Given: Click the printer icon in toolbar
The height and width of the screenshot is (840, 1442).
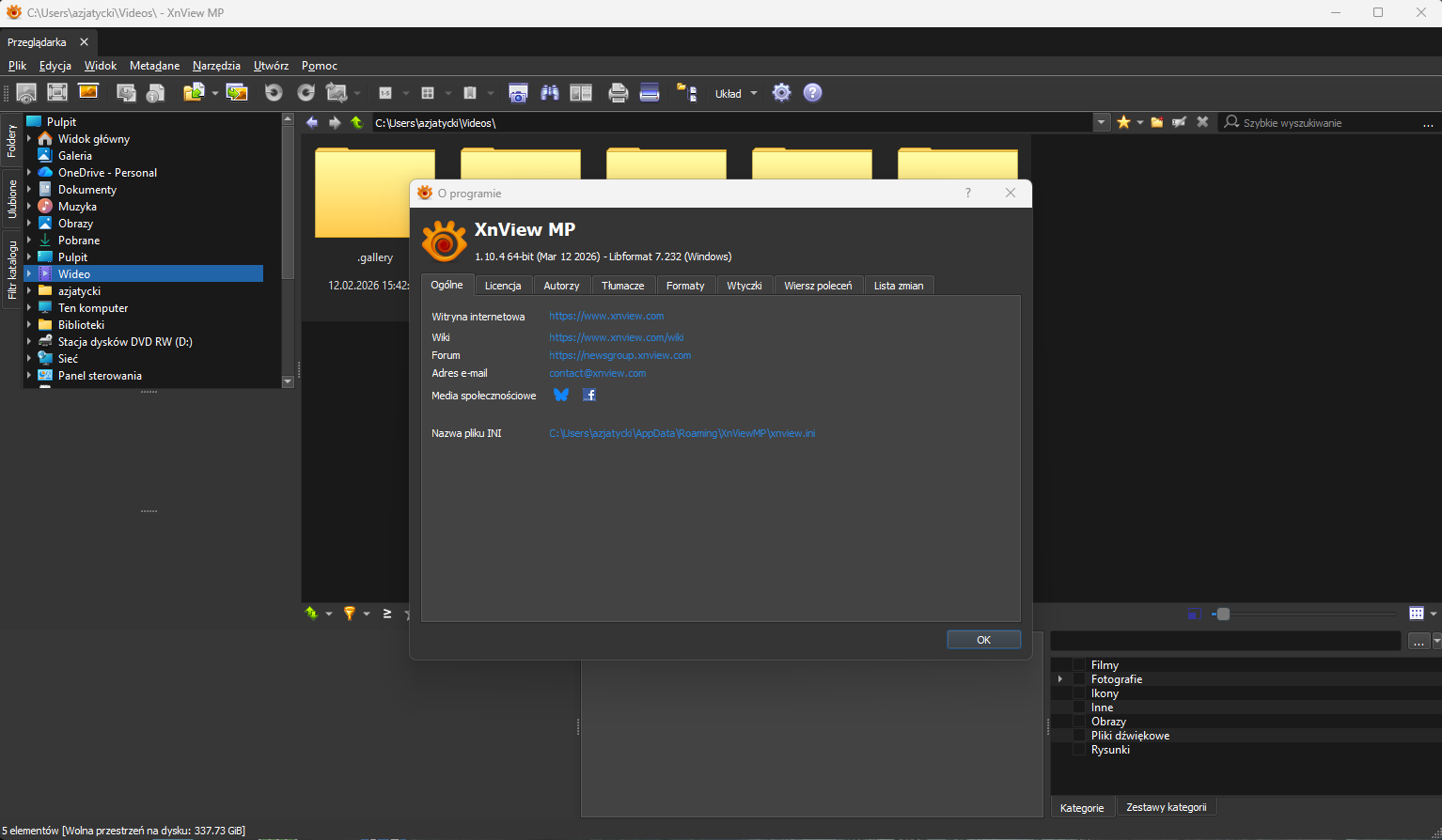Looking at the screenshot, I should 618,92.
